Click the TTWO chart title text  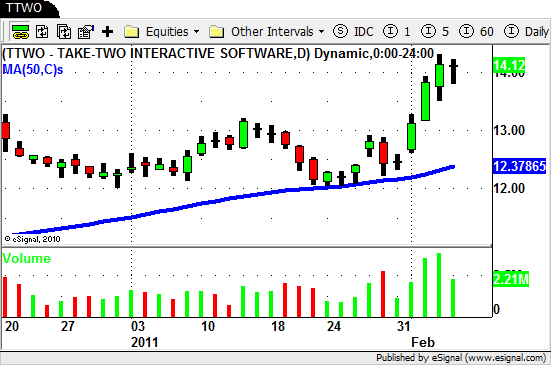pyautogui.click(x=218, y=54)
